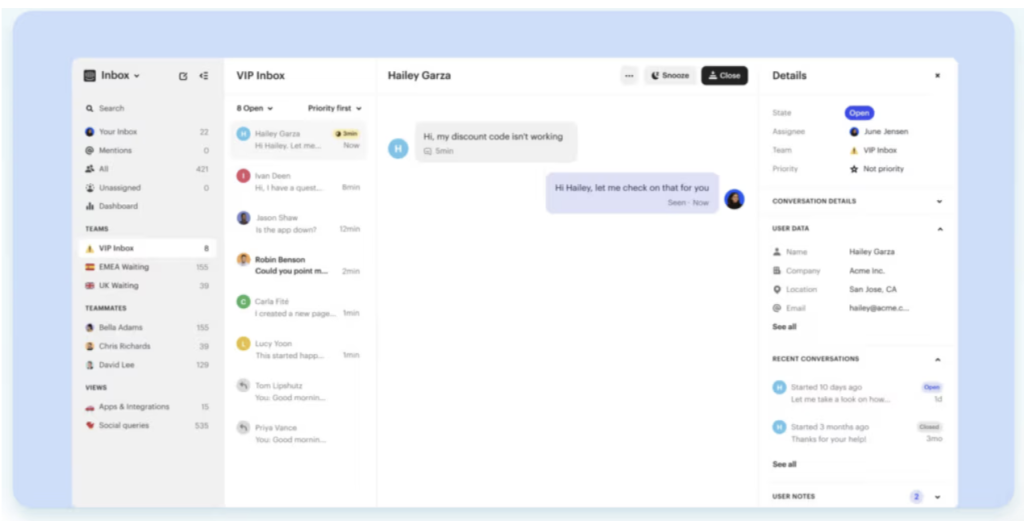
Task: Open the 8 Open status filter dropdown
Action: (255, 108)
